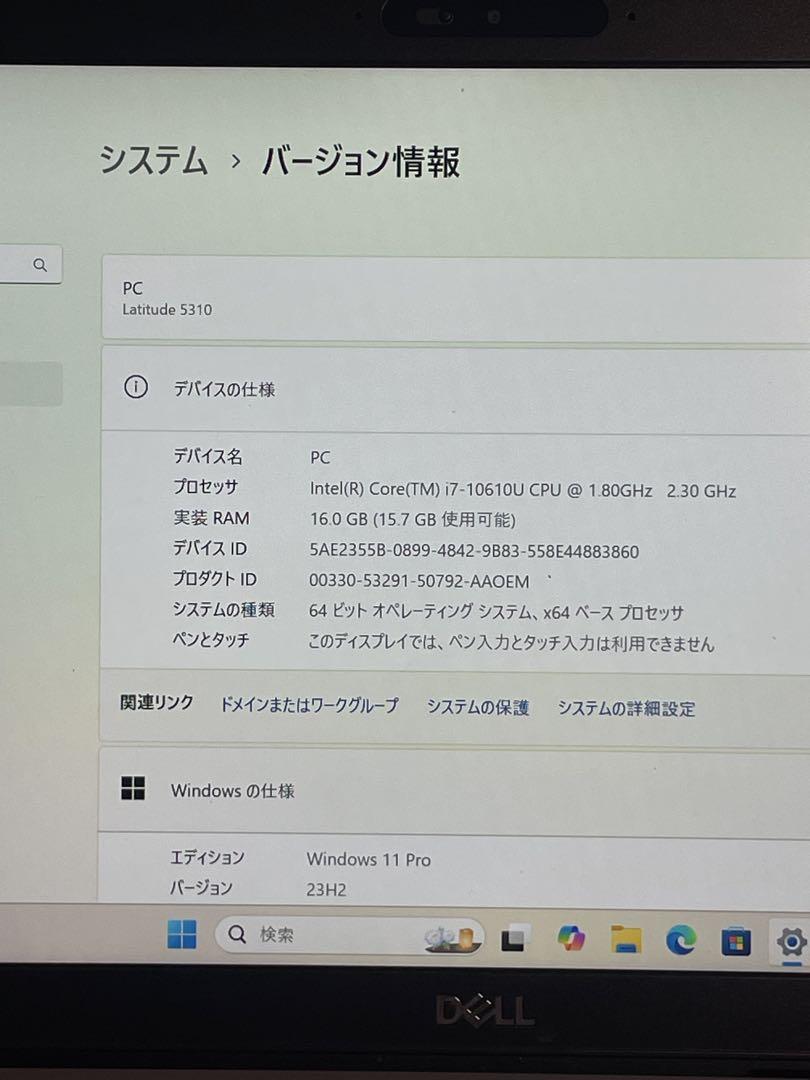Select the 16.0 GB RAM value
Viewport: 810px width, 1080px height.
(x=413, y=519)
